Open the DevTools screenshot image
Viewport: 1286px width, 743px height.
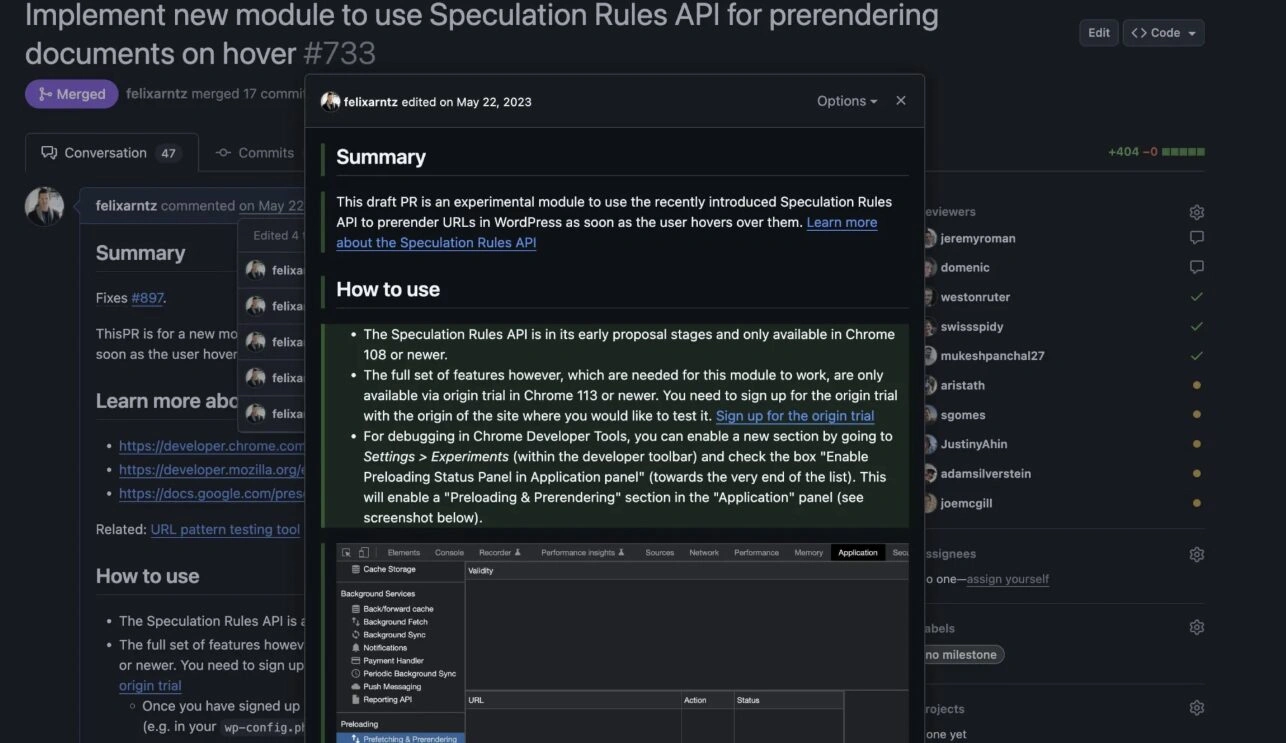pos(622,642)
